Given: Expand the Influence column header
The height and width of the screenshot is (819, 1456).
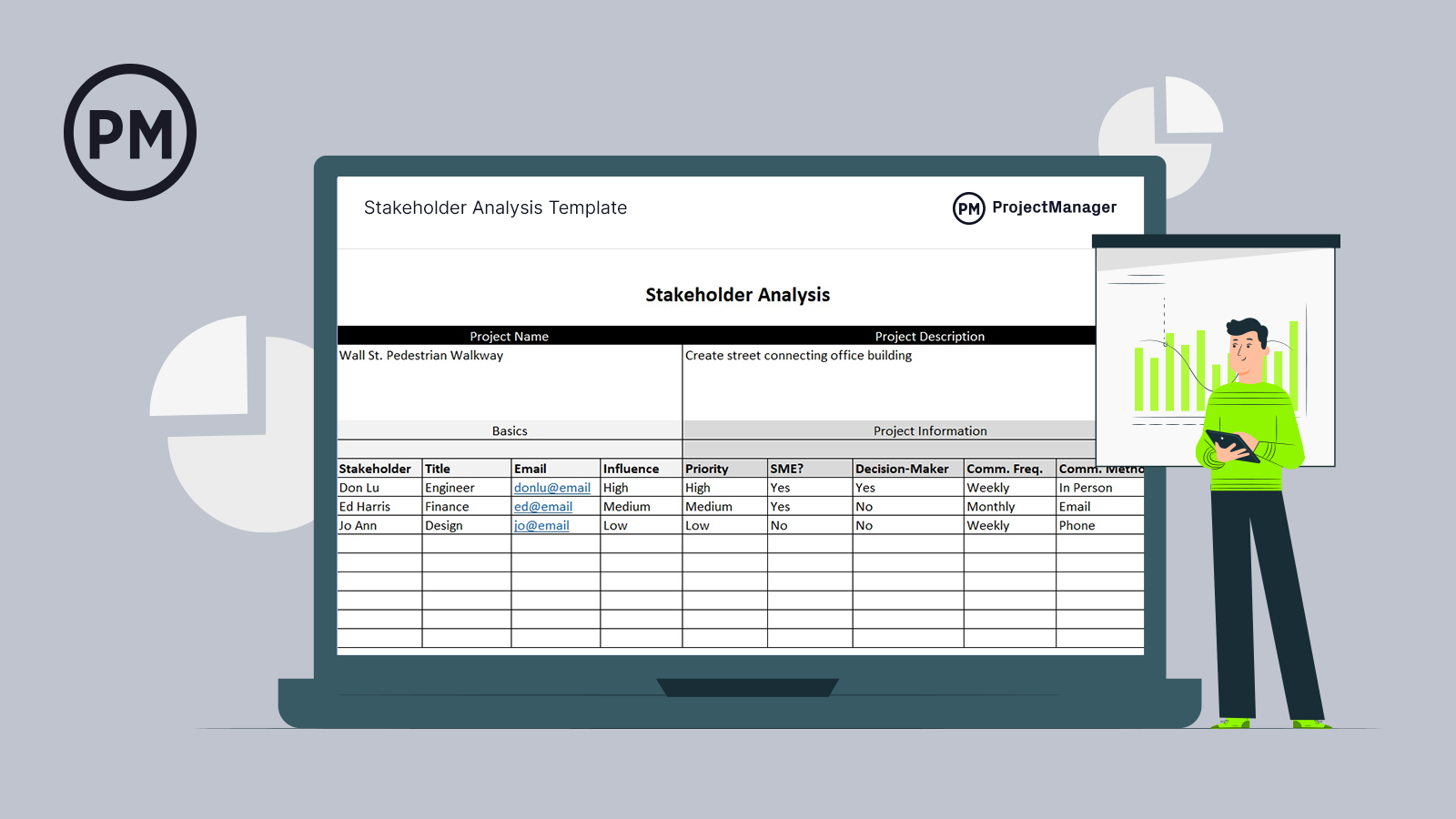Looking at the screenshot, I should 629,468.
